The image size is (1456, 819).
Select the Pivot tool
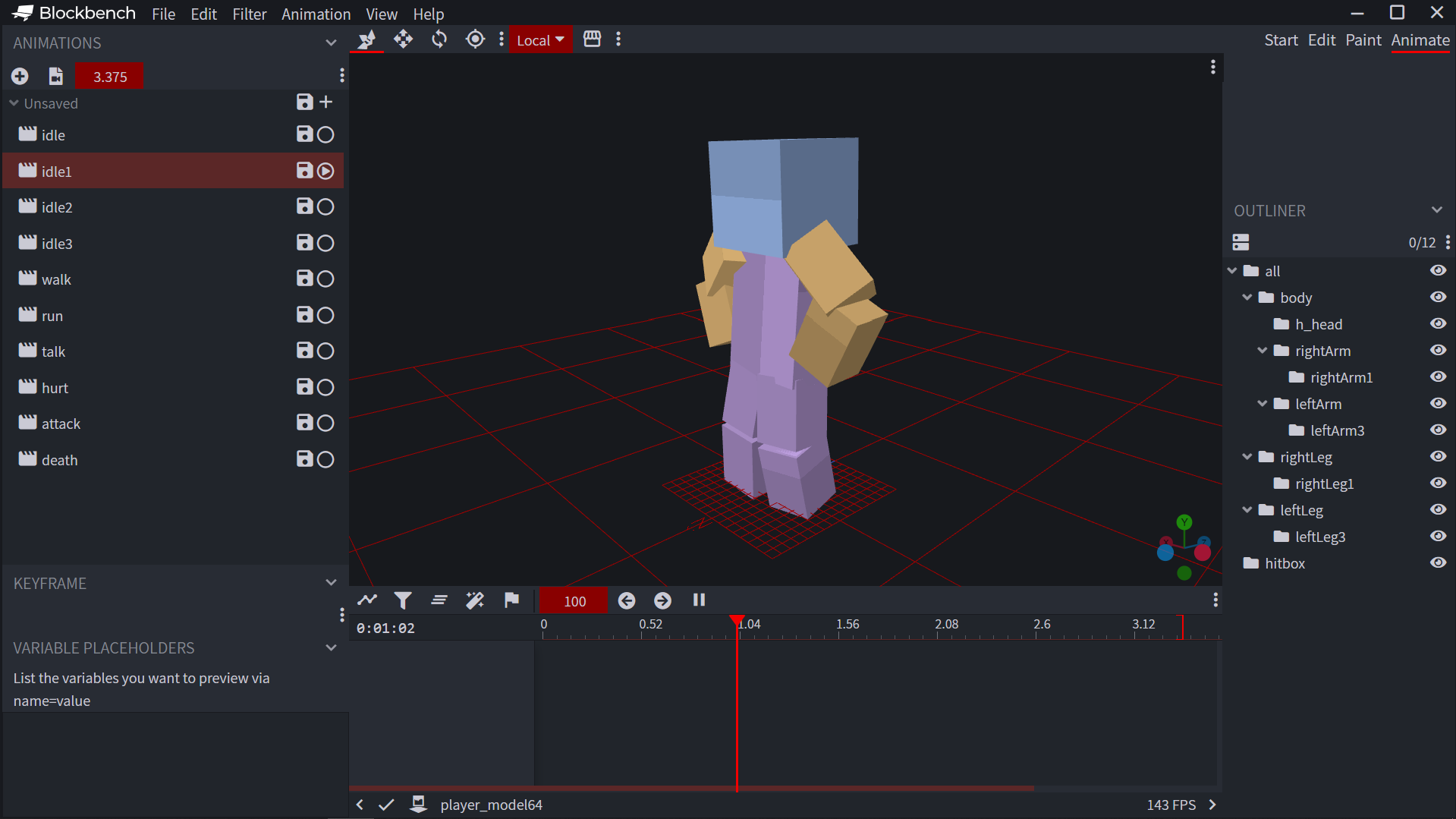coord(475,39)
